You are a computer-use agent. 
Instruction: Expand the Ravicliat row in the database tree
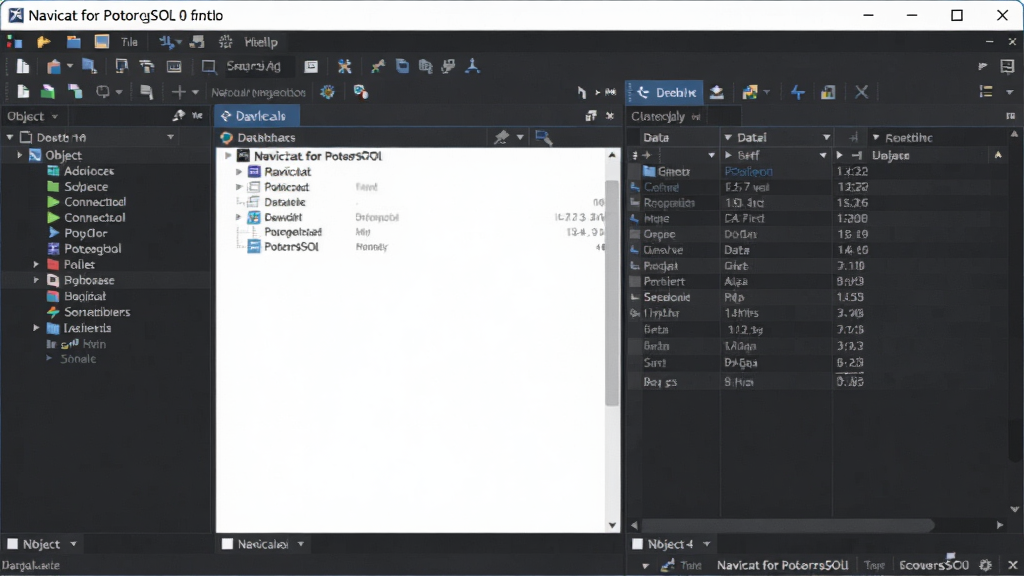coord(239,172)
